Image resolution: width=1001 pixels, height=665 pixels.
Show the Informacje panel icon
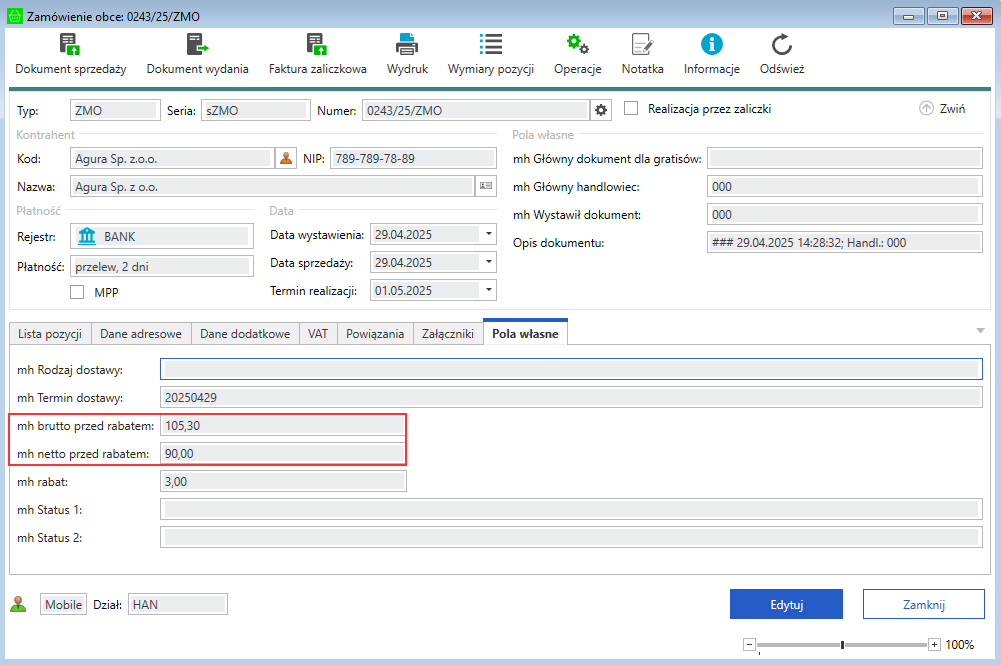coord(711,44)
